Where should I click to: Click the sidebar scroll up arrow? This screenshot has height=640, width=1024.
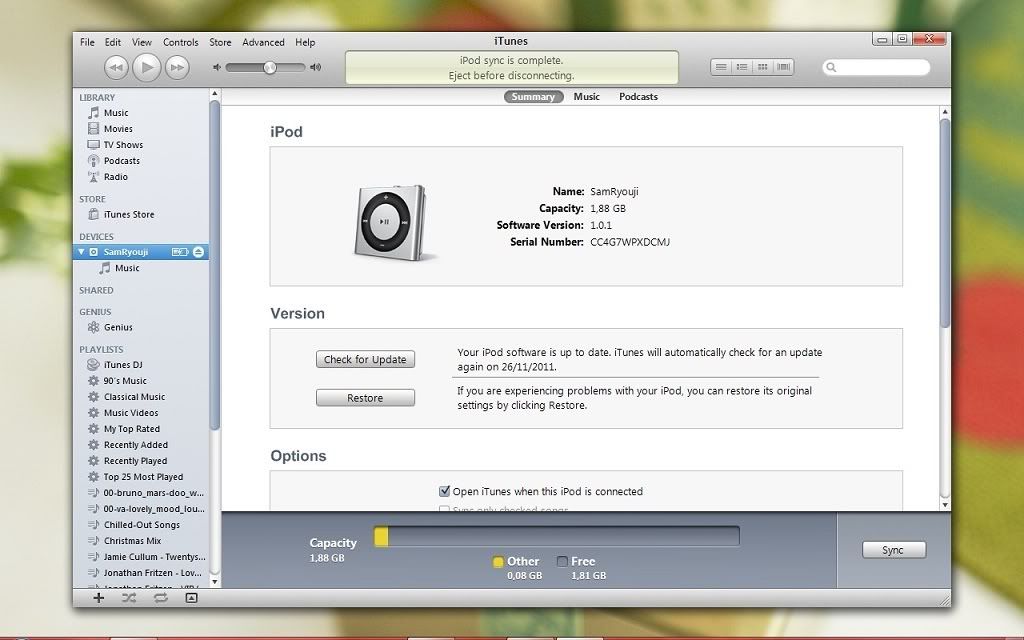tap(214, 94)
